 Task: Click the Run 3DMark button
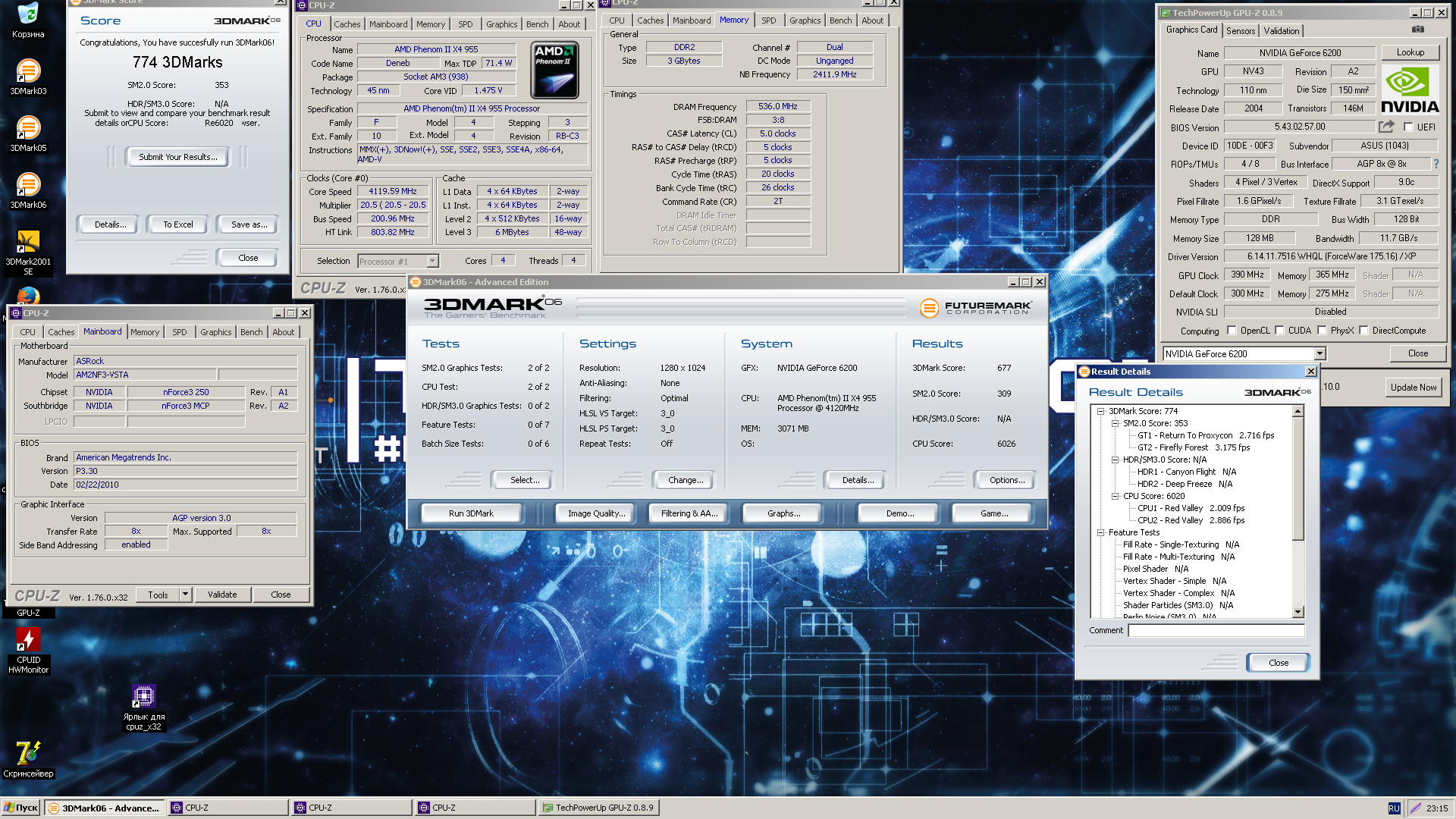point(471,513)
